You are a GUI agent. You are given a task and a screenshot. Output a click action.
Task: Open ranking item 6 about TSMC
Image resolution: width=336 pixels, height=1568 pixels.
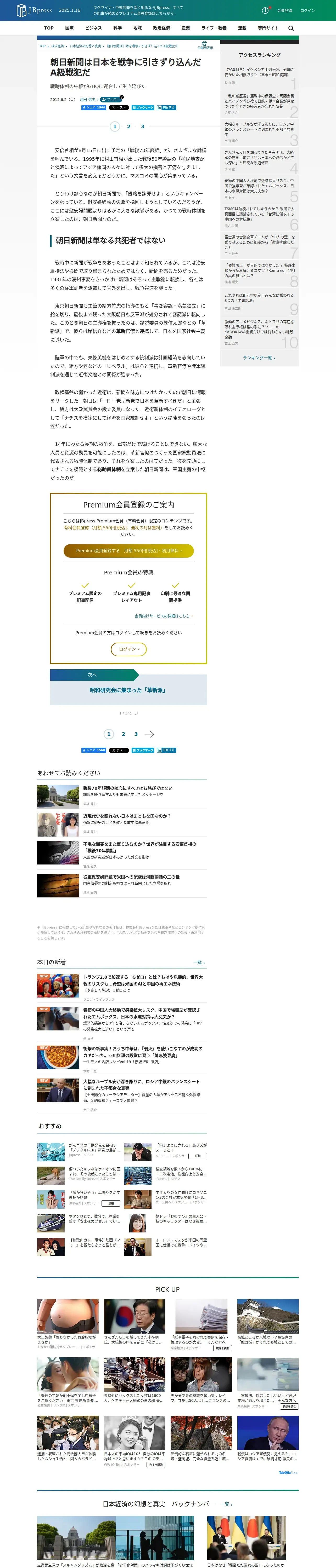(259, 217)
